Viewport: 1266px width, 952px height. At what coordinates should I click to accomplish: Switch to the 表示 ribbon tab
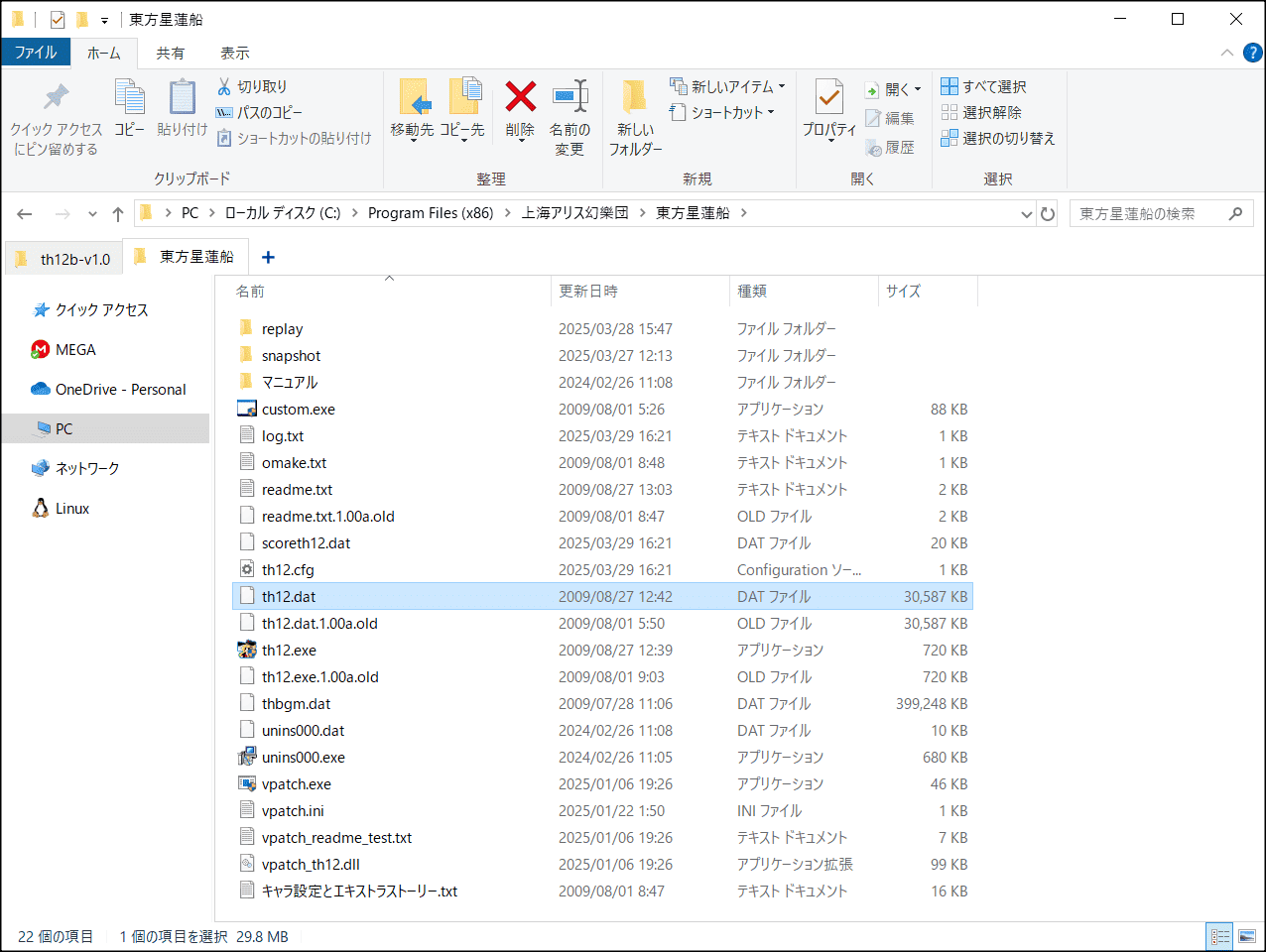click(x=235, y=53)
